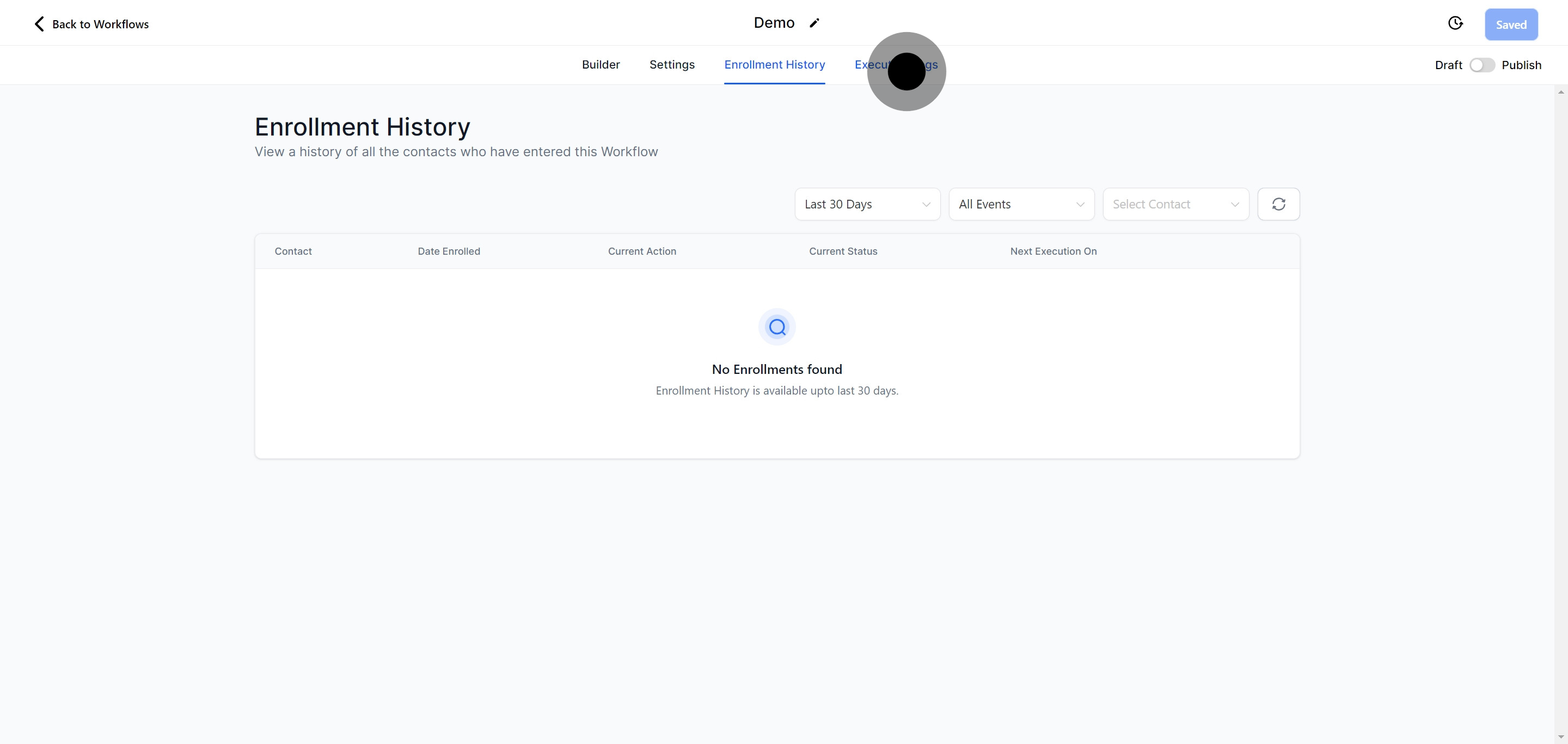The width and height of the screenshot is (1568, 744).
Task: Click the back arrow chevron icon
Action: 39,24
